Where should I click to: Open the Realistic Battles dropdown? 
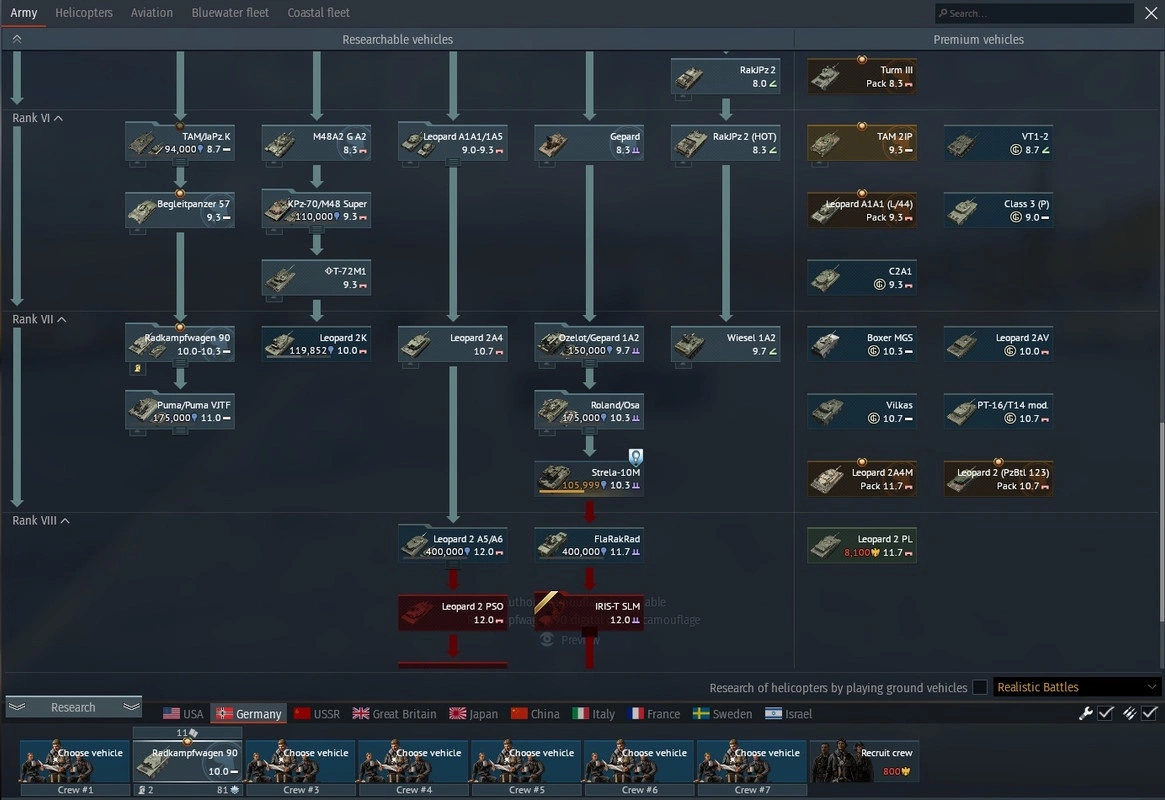pos(1076,687)
